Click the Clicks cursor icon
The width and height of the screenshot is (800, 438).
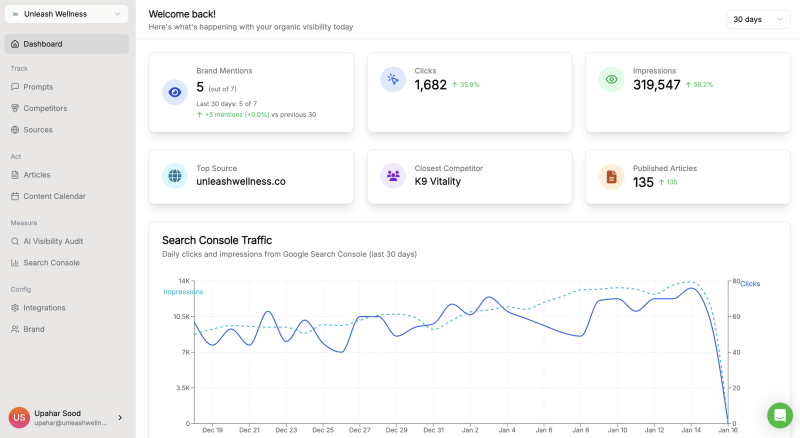[393, 79]
